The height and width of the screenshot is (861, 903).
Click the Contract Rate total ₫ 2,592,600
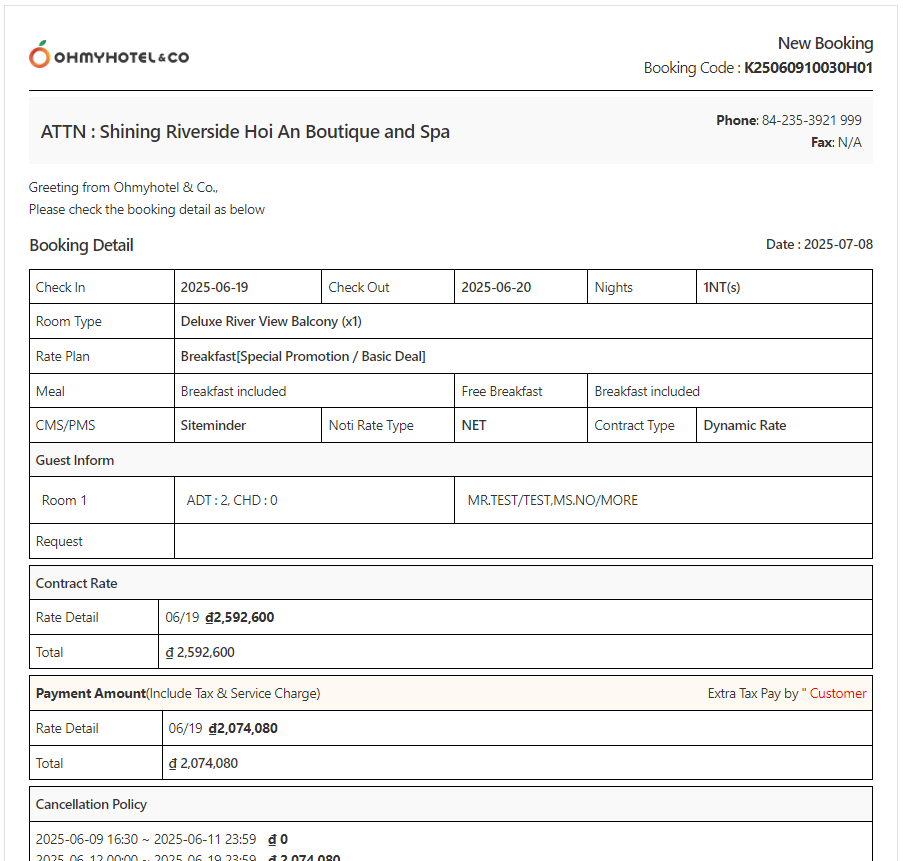coord(200,652)
